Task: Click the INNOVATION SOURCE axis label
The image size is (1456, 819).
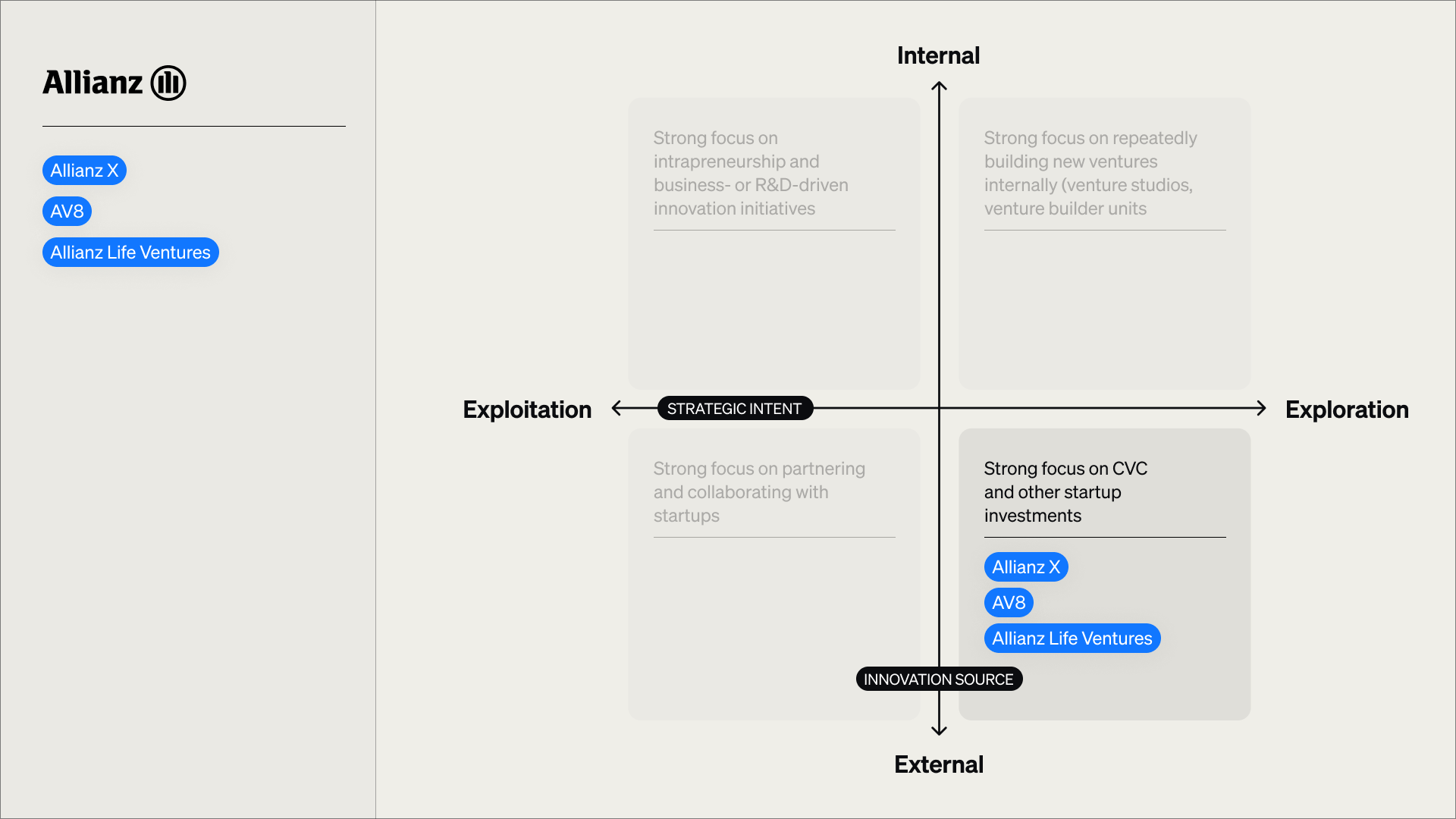Action: (939, 679)
